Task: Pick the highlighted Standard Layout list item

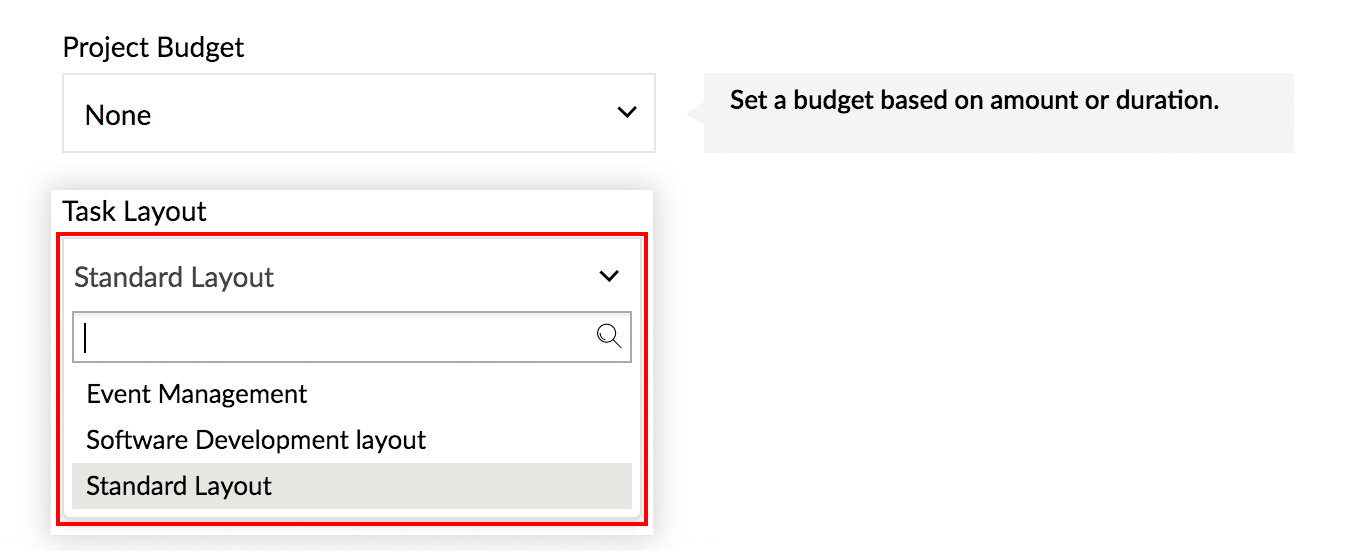Action: [x=352, y=486]
